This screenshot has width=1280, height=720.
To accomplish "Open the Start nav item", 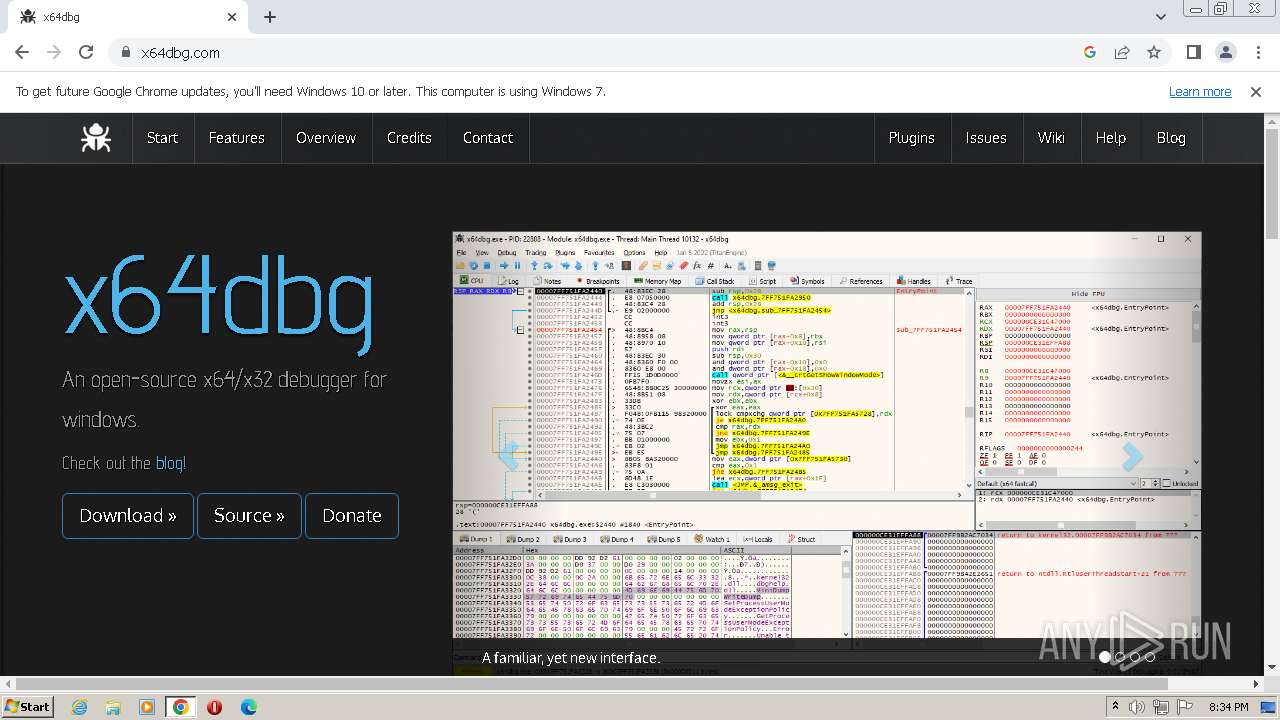I will pos(162,138).
